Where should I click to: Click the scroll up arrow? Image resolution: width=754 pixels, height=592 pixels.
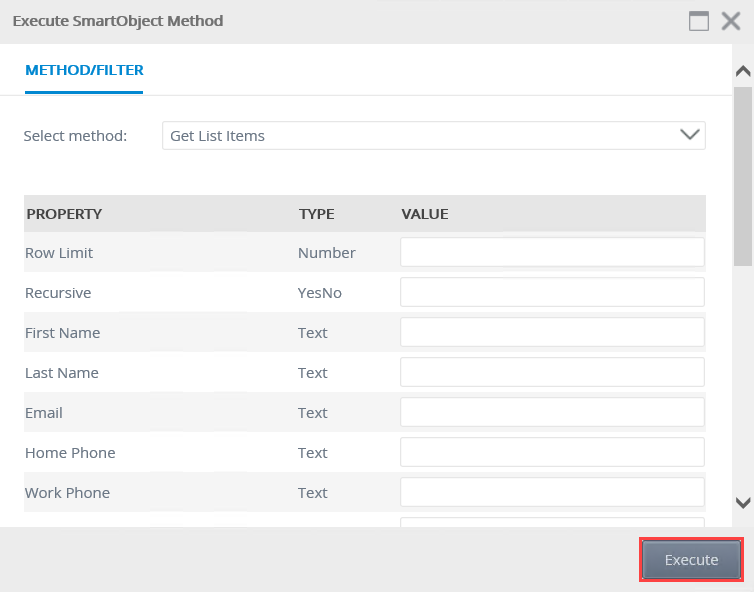pos(743,71)
